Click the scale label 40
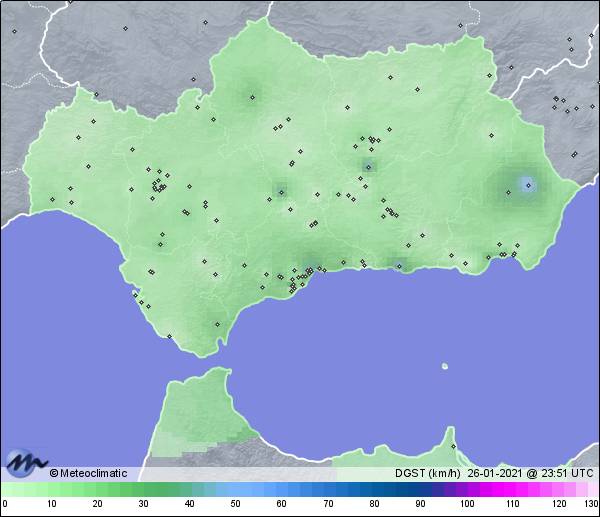 pyautogui.click(x=189, y=504)
